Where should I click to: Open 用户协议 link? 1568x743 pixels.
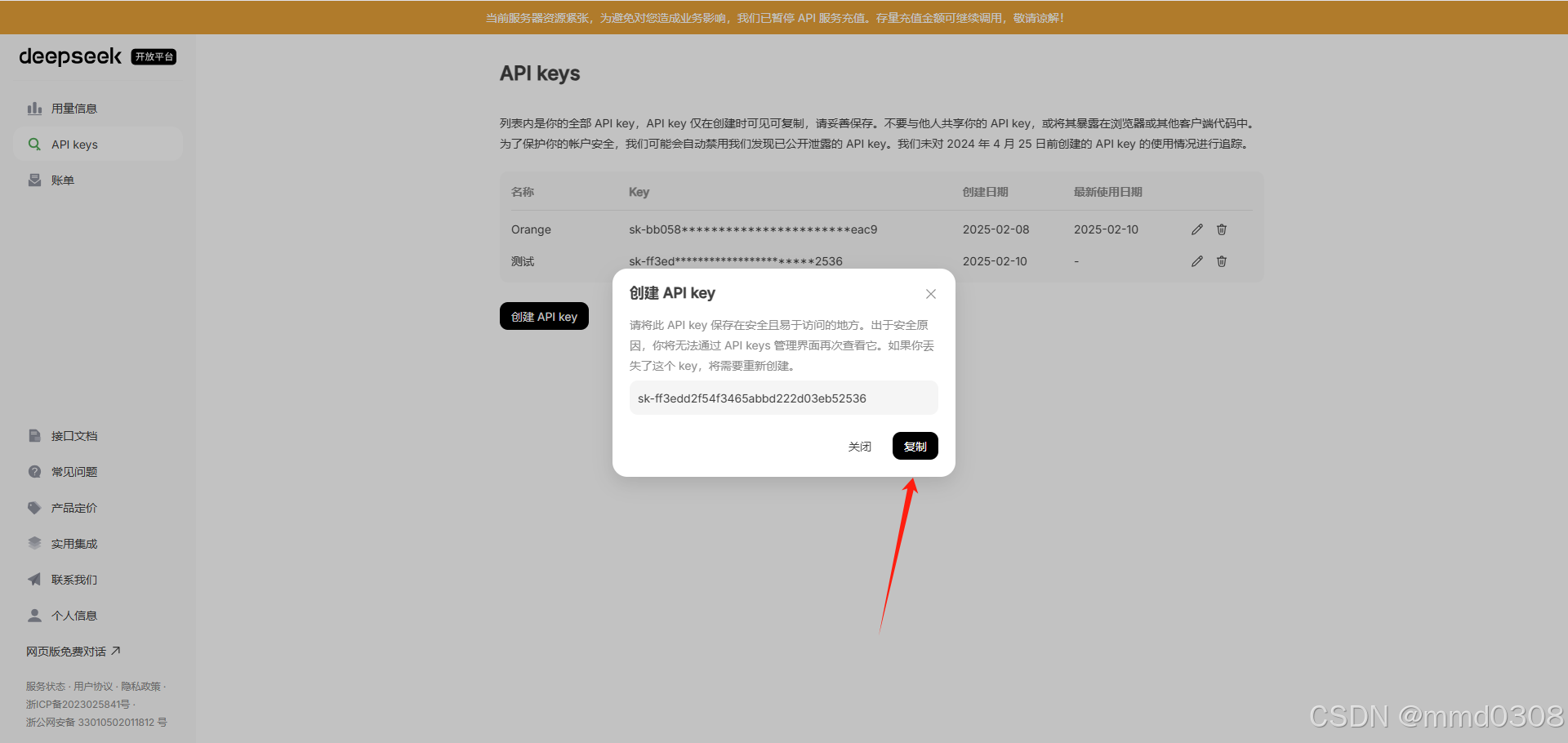point(93,687)
